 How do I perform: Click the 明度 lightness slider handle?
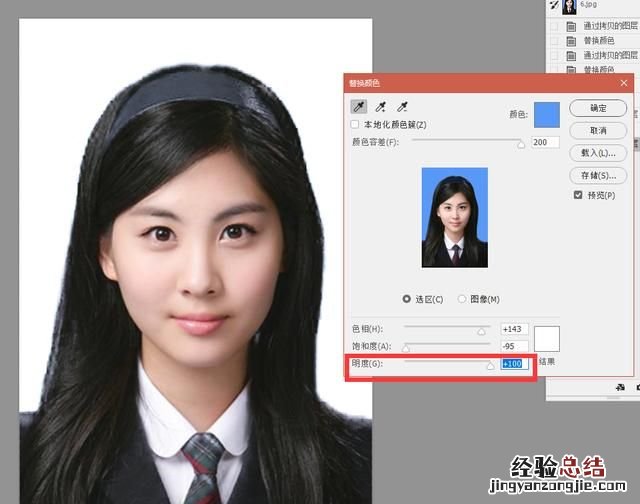(491, 366)
